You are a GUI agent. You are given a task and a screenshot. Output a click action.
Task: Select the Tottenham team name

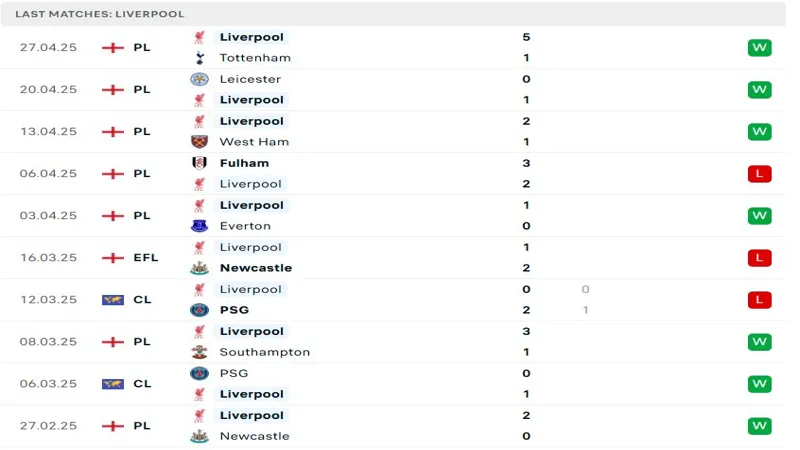click(x=255, y=58)
